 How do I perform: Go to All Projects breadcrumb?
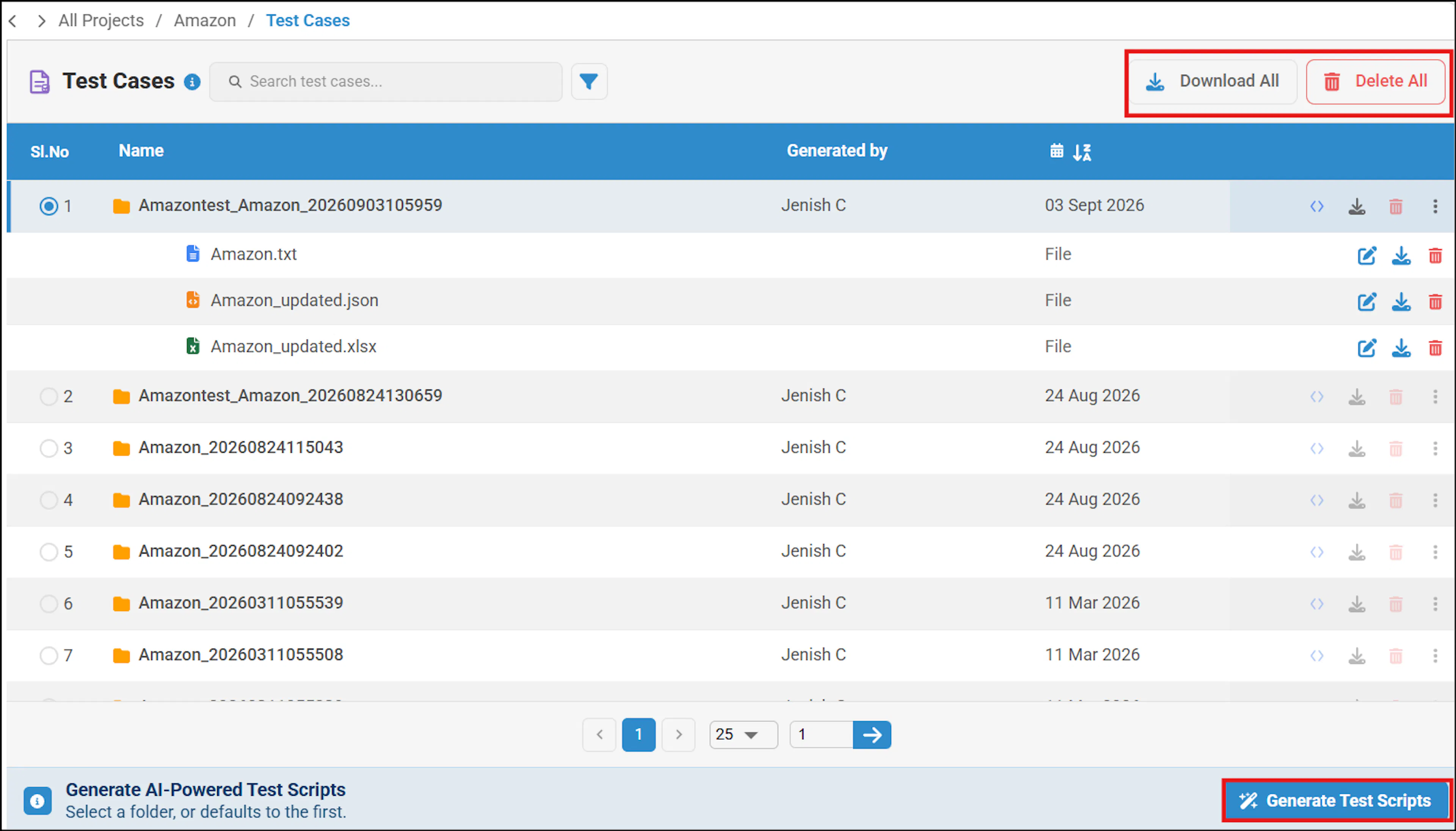click(x=101, y=20)
